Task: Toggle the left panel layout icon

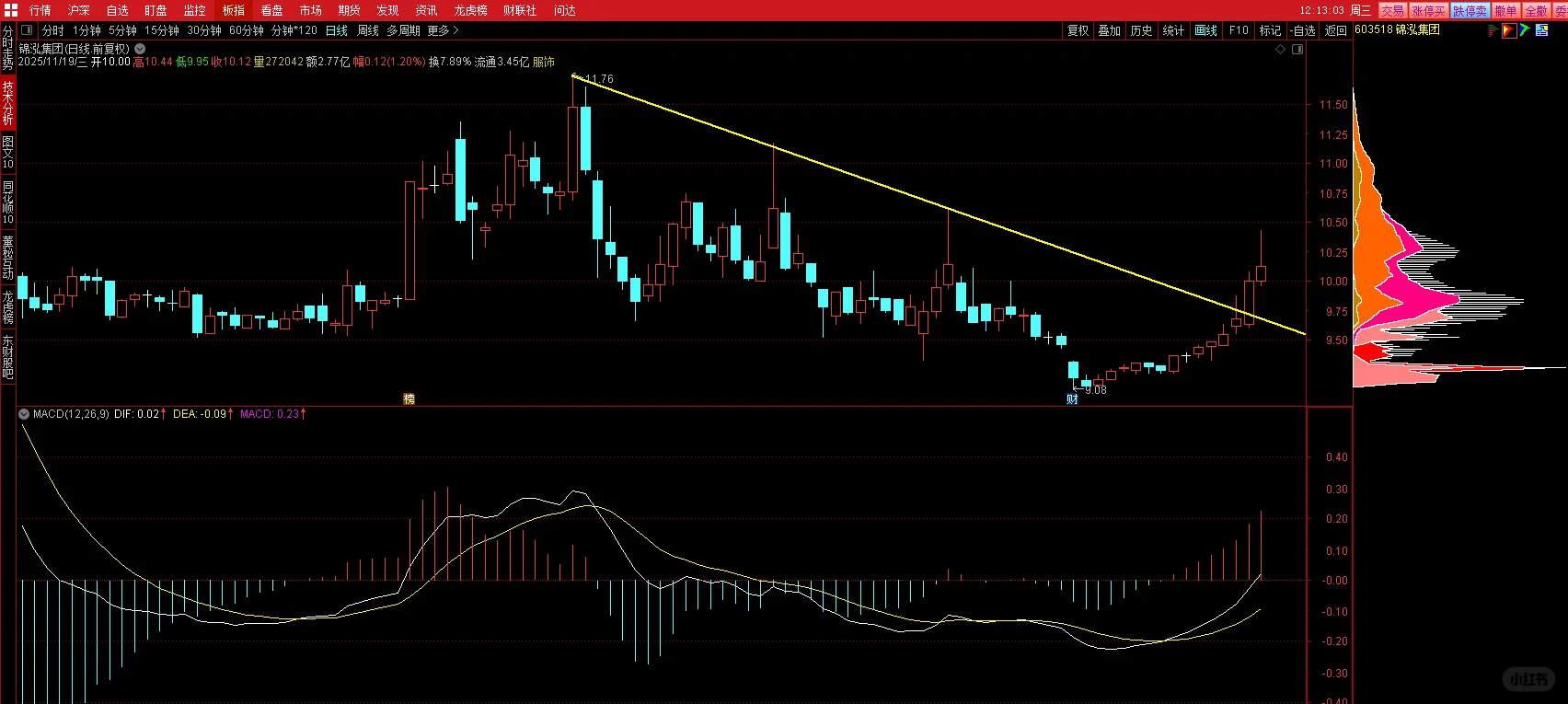Action: (x=27, y=30)
